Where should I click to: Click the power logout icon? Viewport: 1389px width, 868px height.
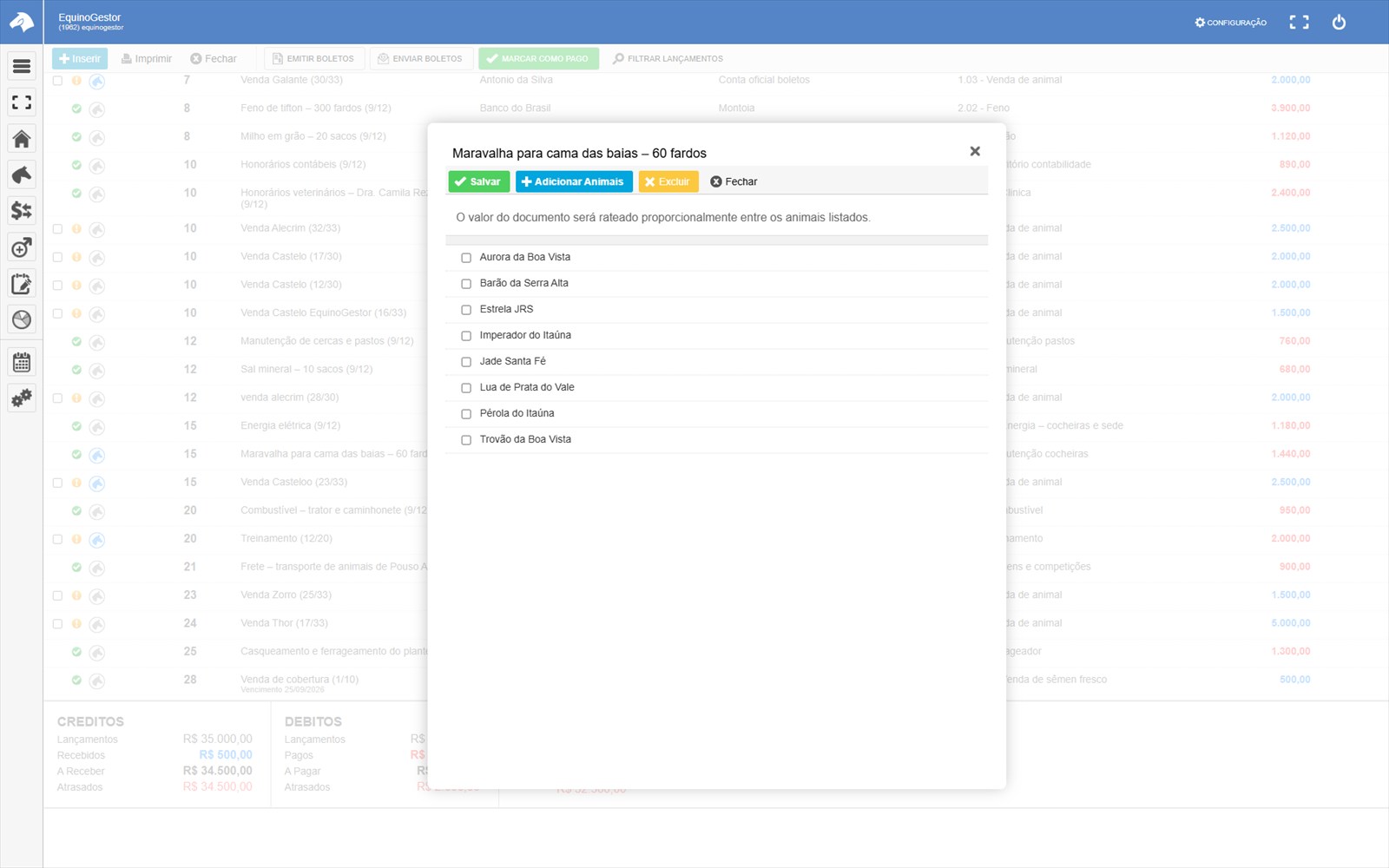pos(1339,23)
